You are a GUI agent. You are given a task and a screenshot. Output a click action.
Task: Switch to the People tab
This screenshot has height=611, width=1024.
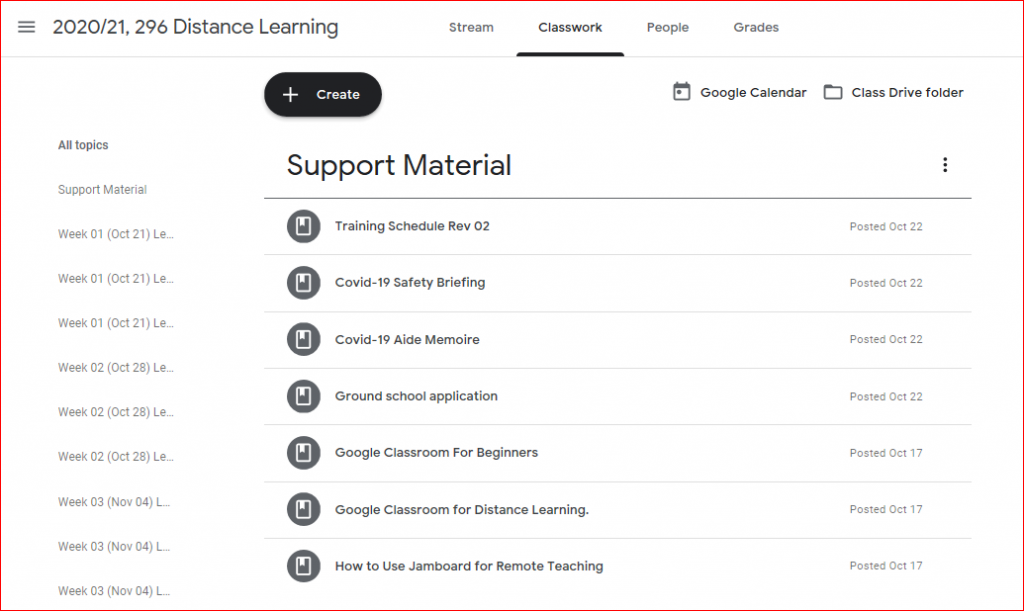click(x=667, y=27)
